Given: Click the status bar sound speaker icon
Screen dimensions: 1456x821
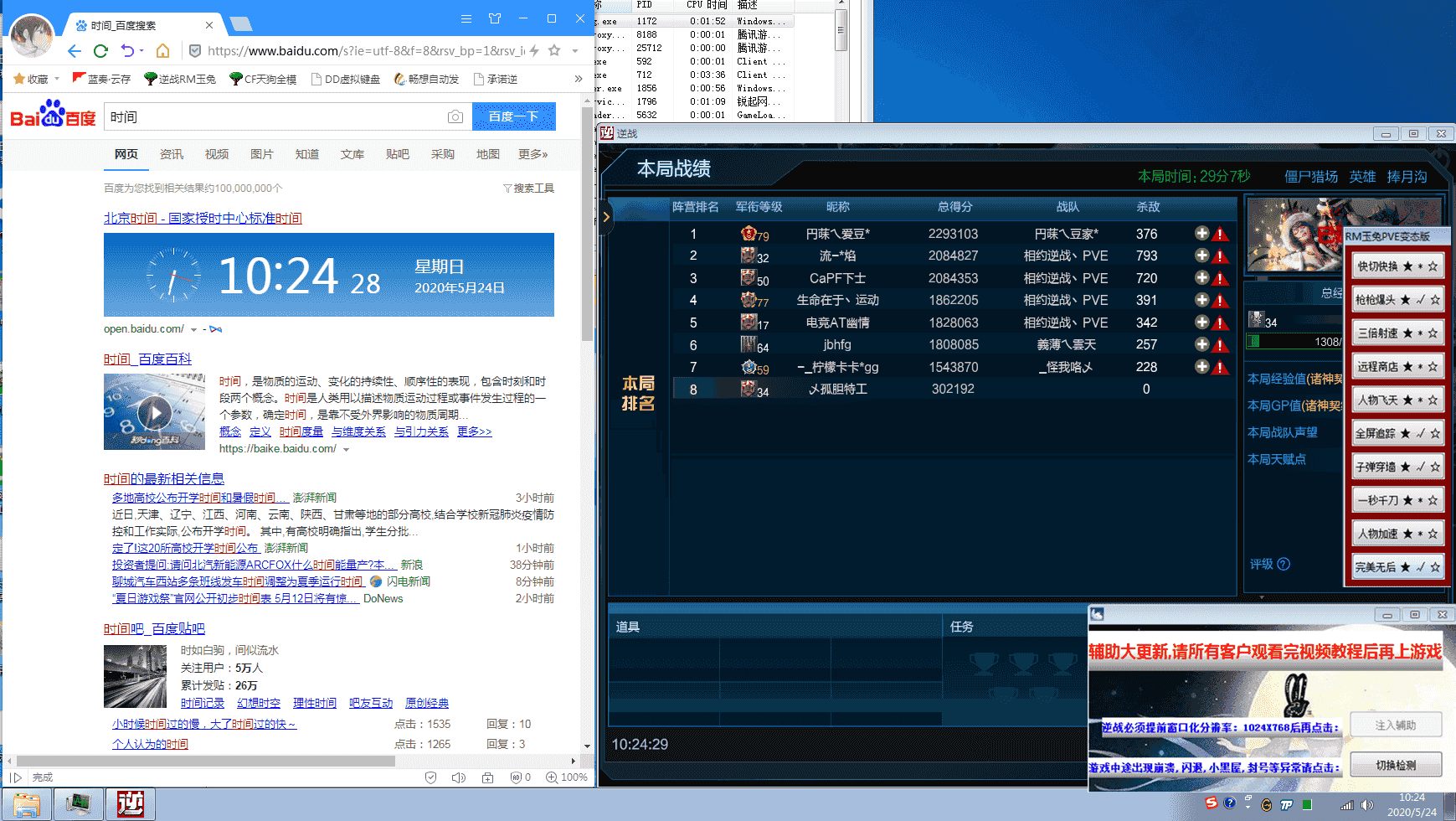Looking at the screenshot, I should coord(459,777).
